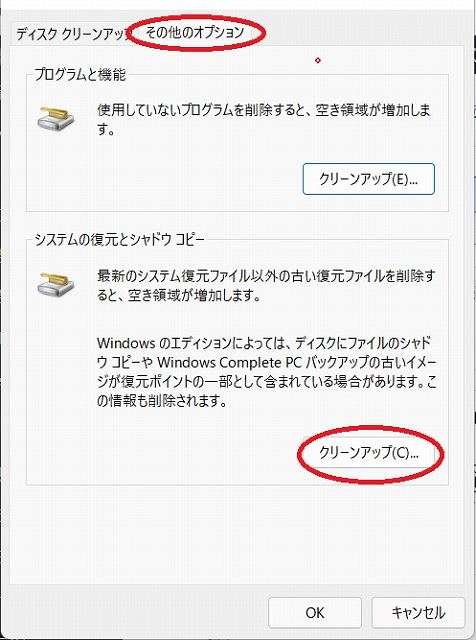Click クリーンアップ(C)... for system restore
This screenshot has height=640, width=476.
tap(368, 452)
